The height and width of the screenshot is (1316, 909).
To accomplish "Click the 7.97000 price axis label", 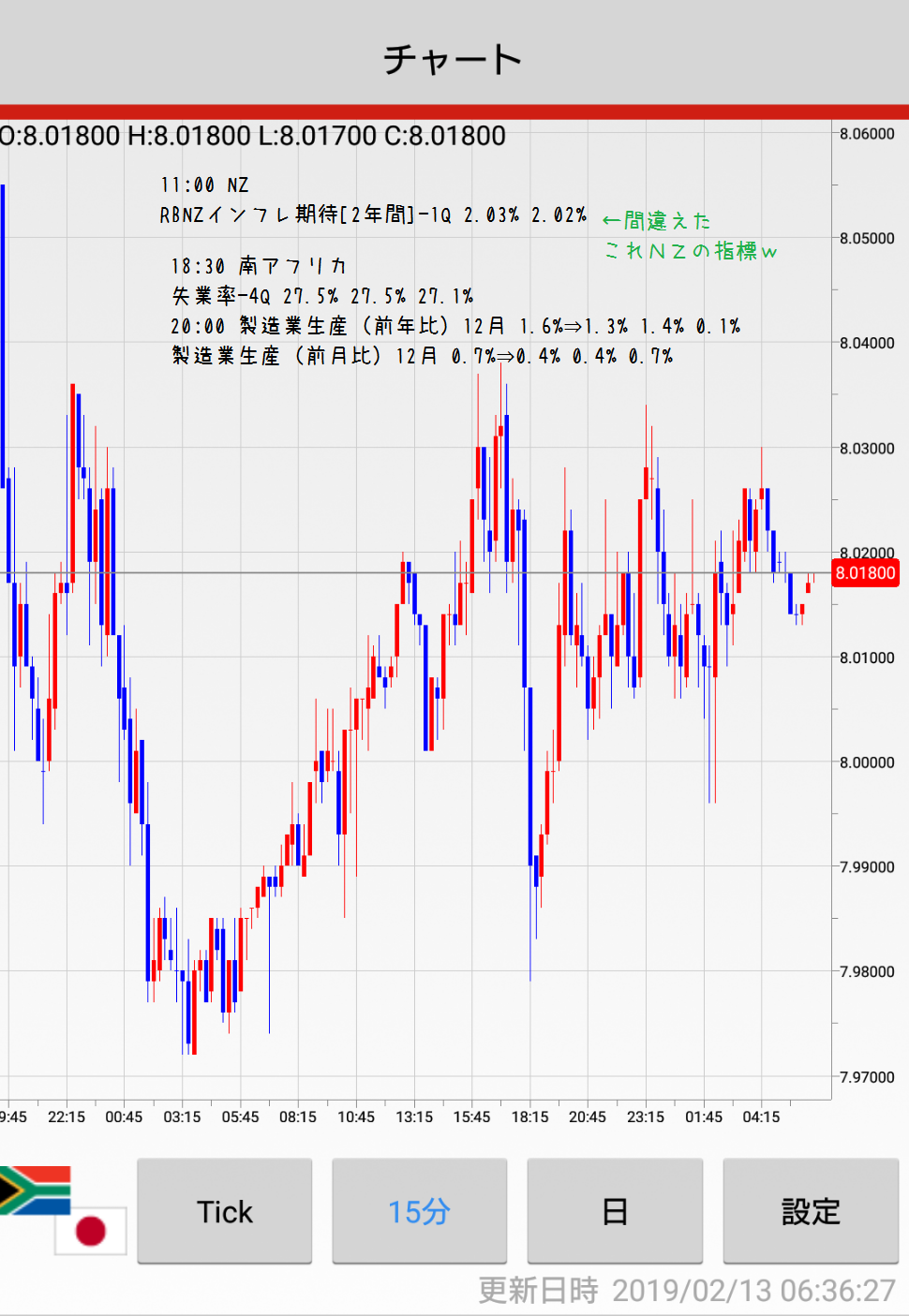I will (867, 1077).
